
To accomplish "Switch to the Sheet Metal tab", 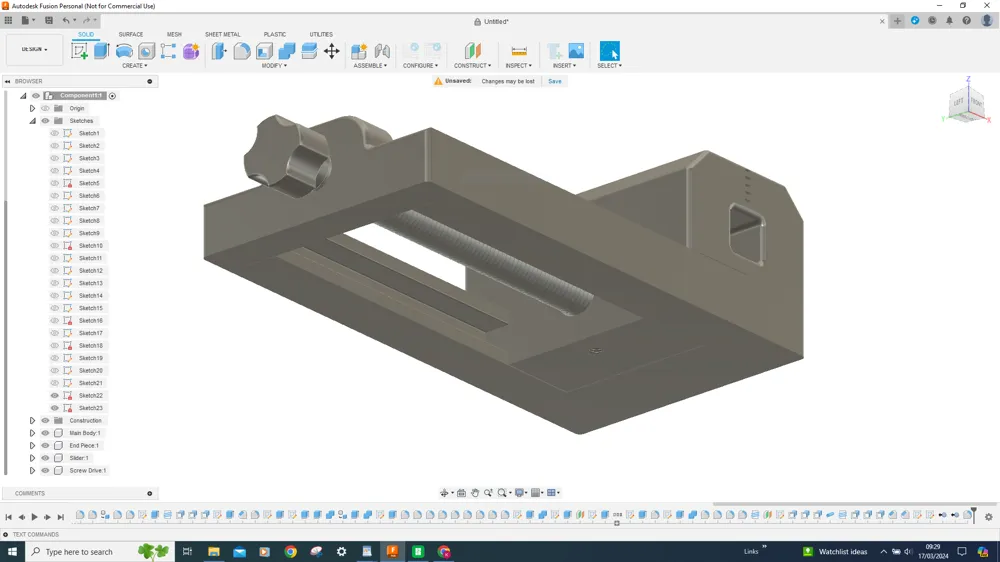I will tap(222, 34).
